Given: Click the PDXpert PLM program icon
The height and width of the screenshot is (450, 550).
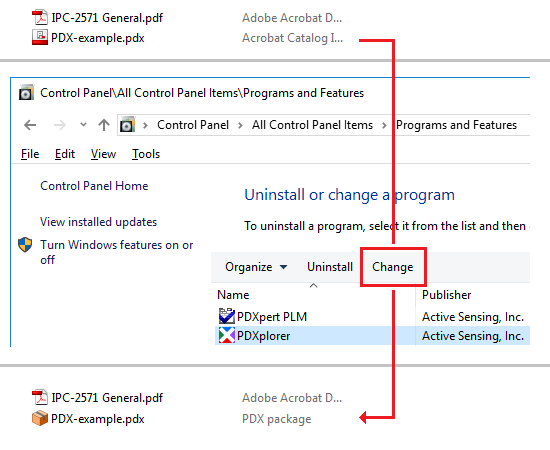Looking at the screenshot, I should (x=227, y=316).
